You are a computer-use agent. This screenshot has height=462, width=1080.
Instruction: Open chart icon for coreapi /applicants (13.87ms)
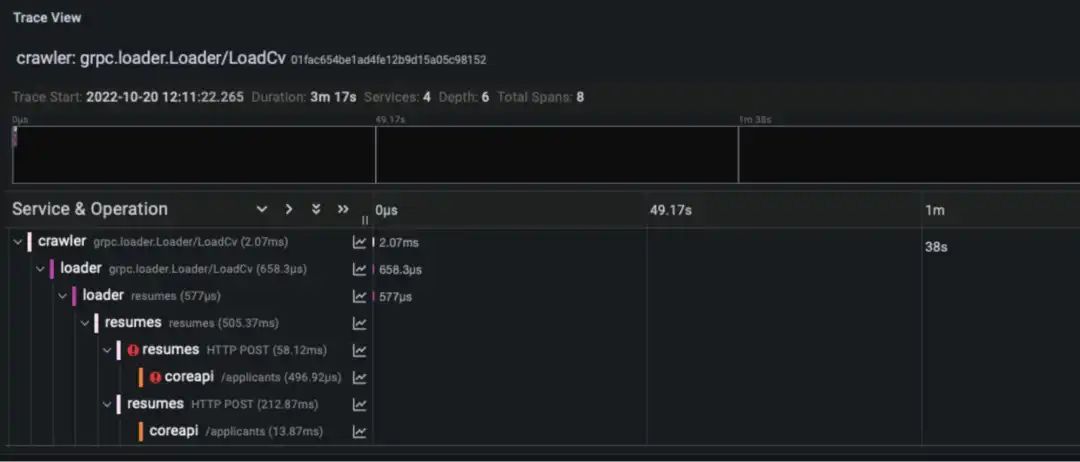360,432
